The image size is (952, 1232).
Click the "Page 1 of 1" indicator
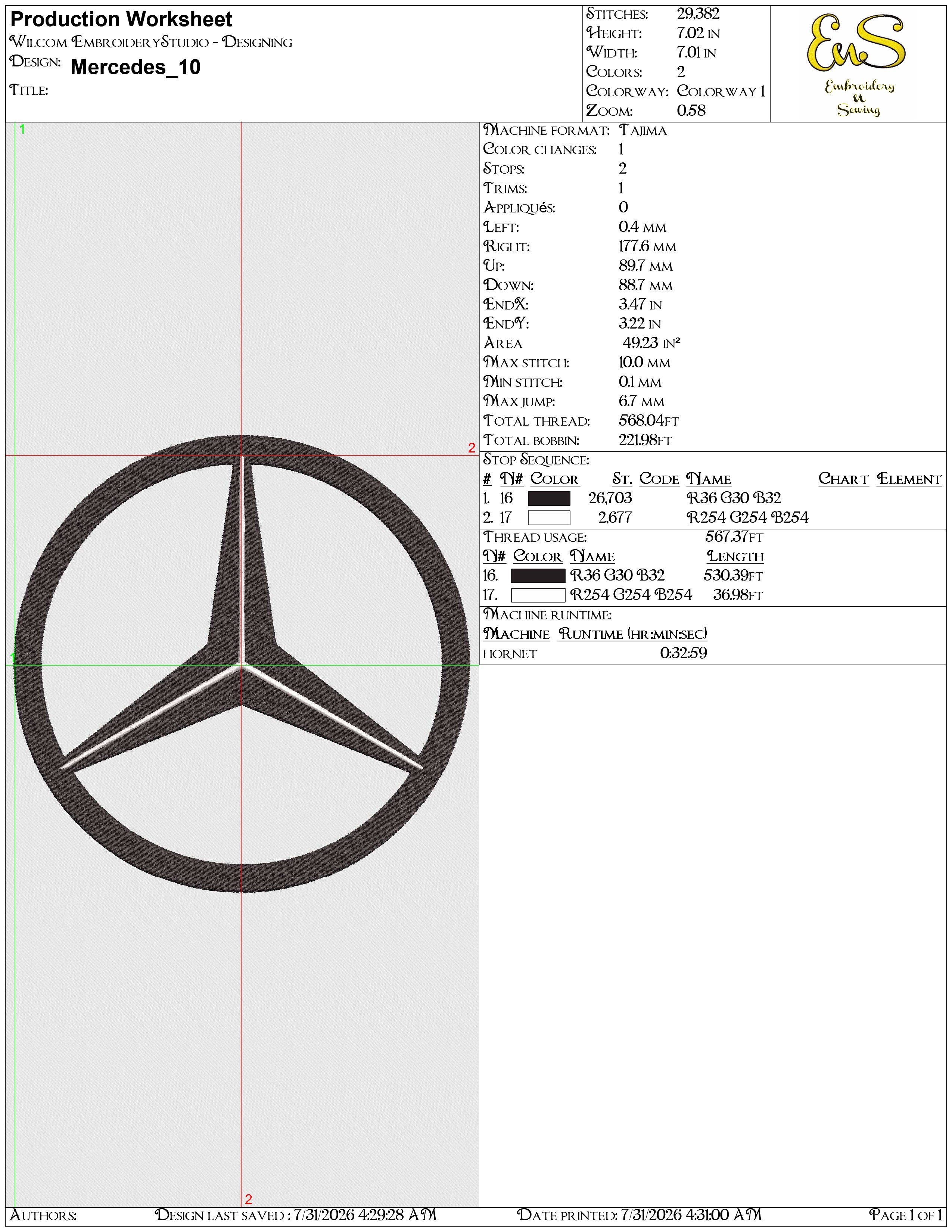[x=906, y=1214]
